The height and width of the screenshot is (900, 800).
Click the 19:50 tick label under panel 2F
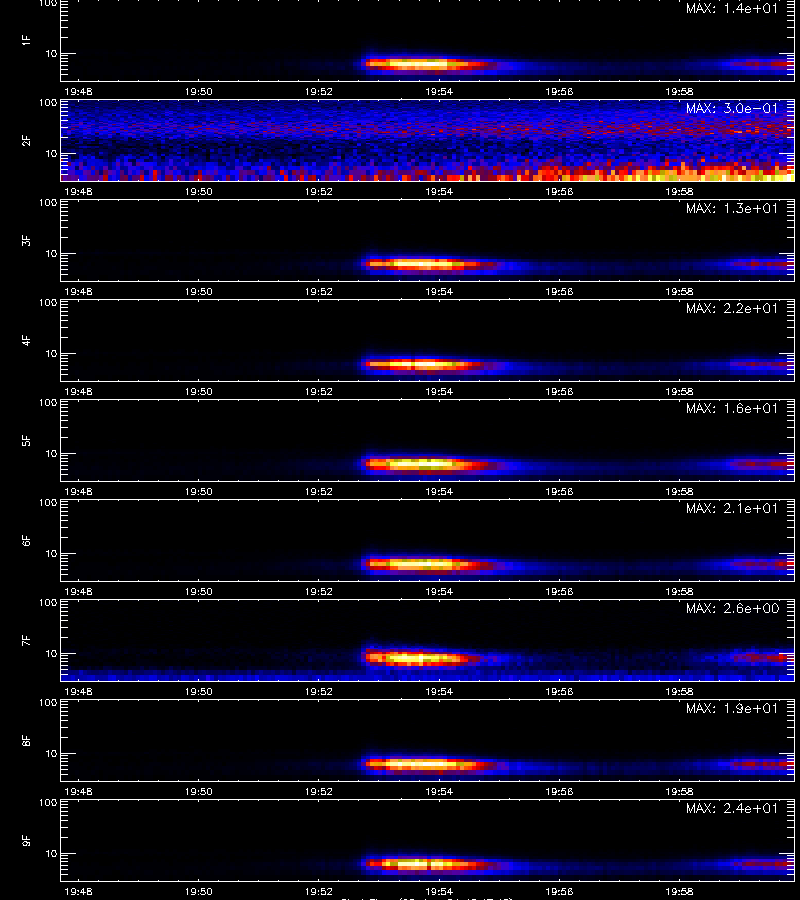[199, 192]
